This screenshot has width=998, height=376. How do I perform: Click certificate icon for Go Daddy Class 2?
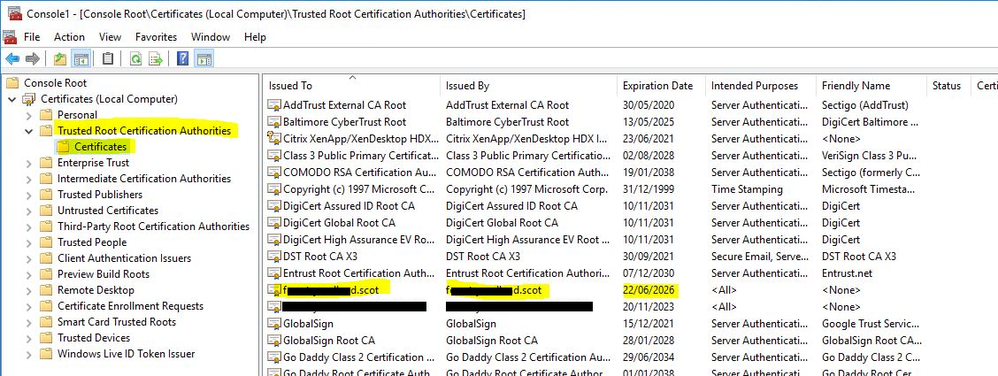coord(274,357)
